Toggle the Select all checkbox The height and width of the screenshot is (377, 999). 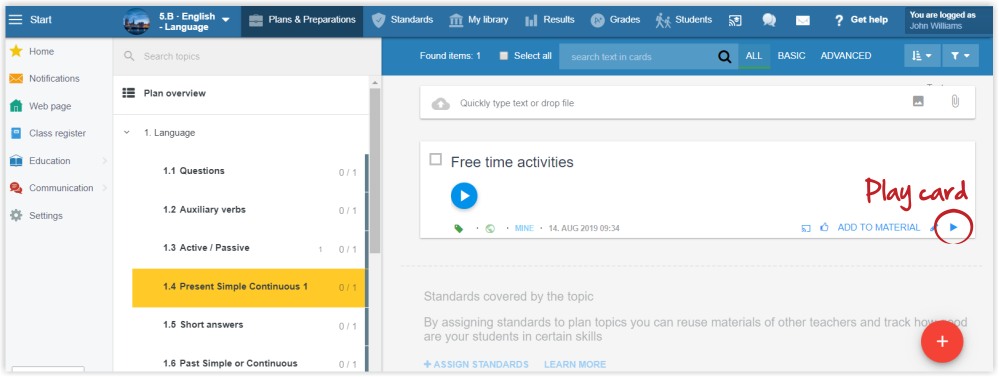coord(504,56)
